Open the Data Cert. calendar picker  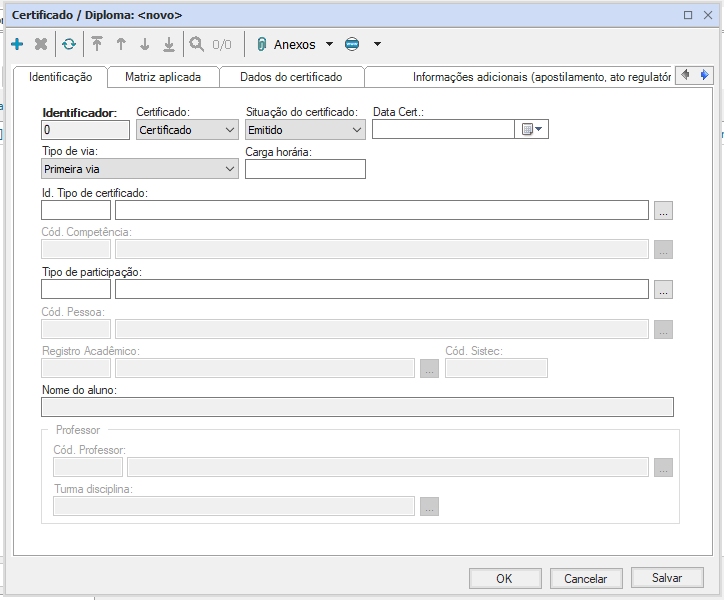[531, 129]
